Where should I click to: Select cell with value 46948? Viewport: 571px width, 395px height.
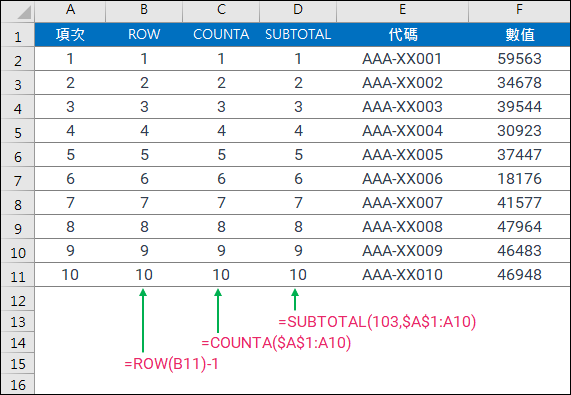pyautogui.click(x=519, y=275)
